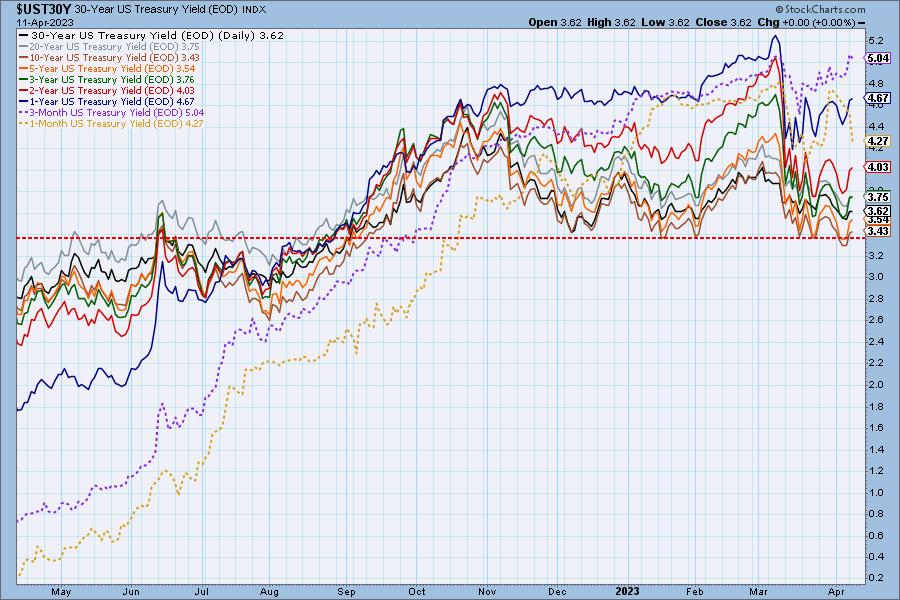Screen dimensions: 900x600
Task: Click the 5.2 yield axis label
Action: (x=876, y=40)
